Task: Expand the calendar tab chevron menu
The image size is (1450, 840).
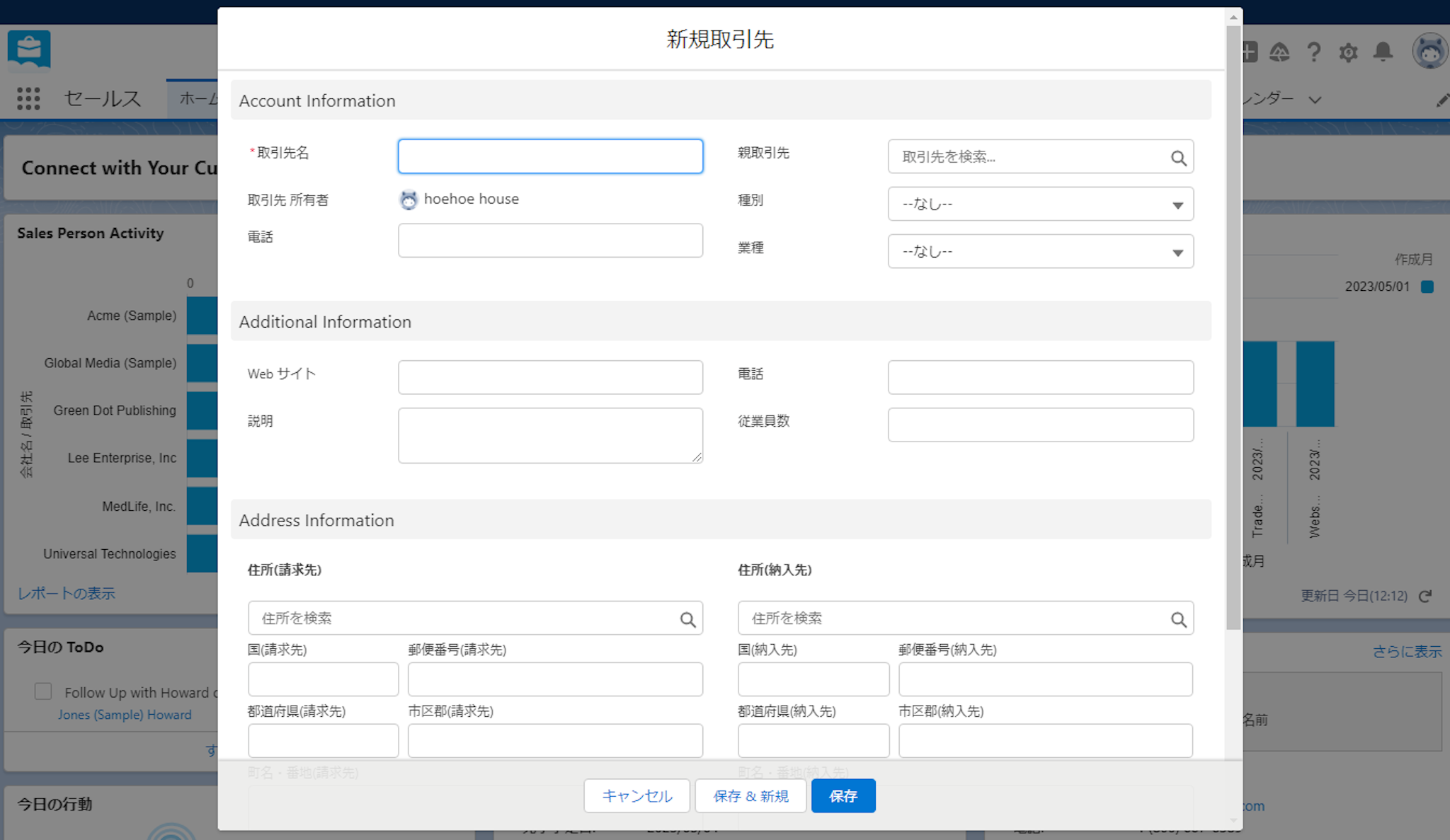Action: click(x=1315, y=100)
